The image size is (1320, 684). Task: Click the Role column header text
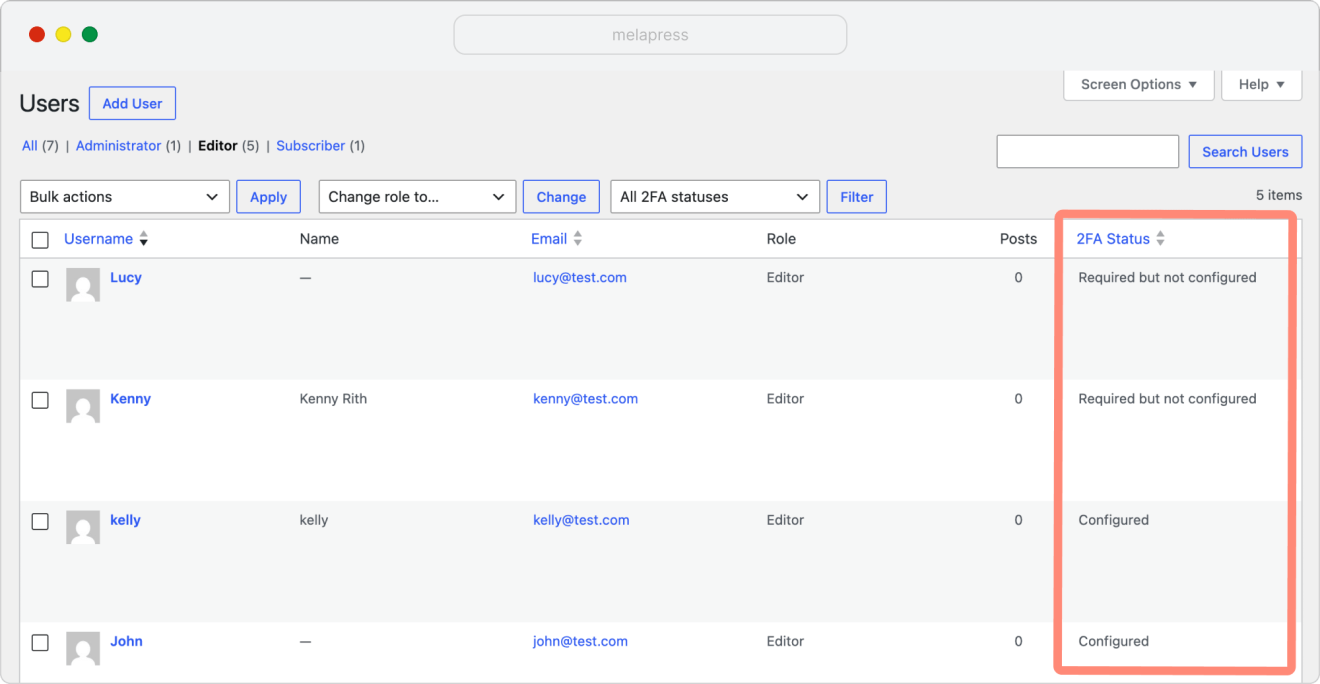(x=781, y=239)
